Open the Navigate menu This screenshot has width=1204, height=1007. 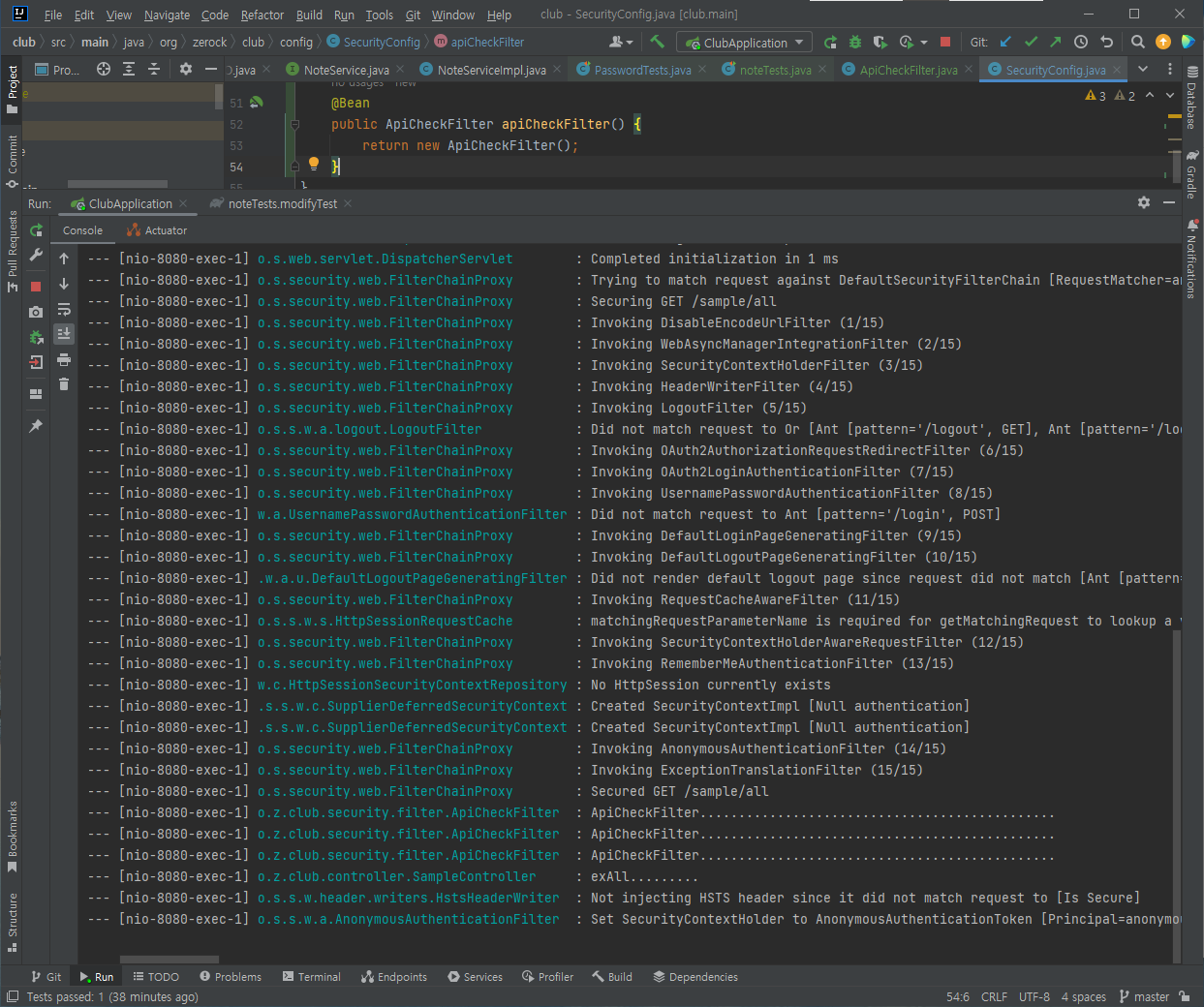(167, 15)
